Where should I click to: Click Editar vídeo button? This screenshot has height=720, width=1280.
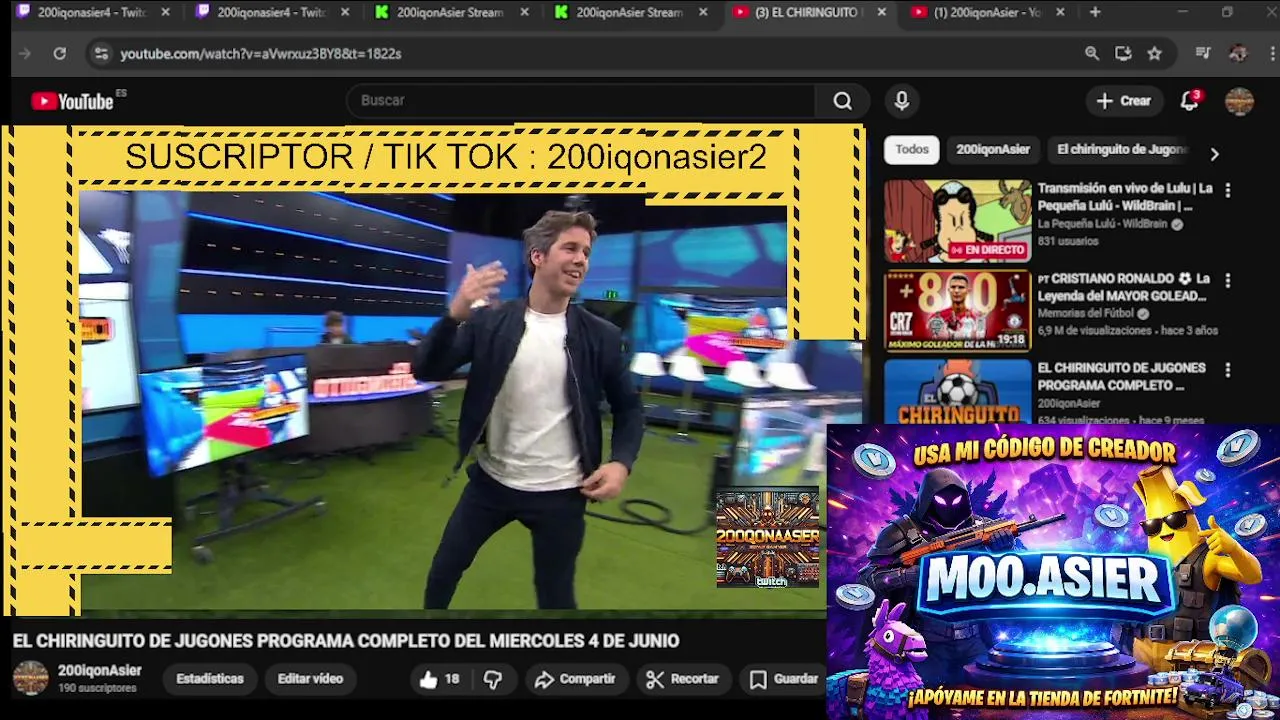tap(310, 679)
